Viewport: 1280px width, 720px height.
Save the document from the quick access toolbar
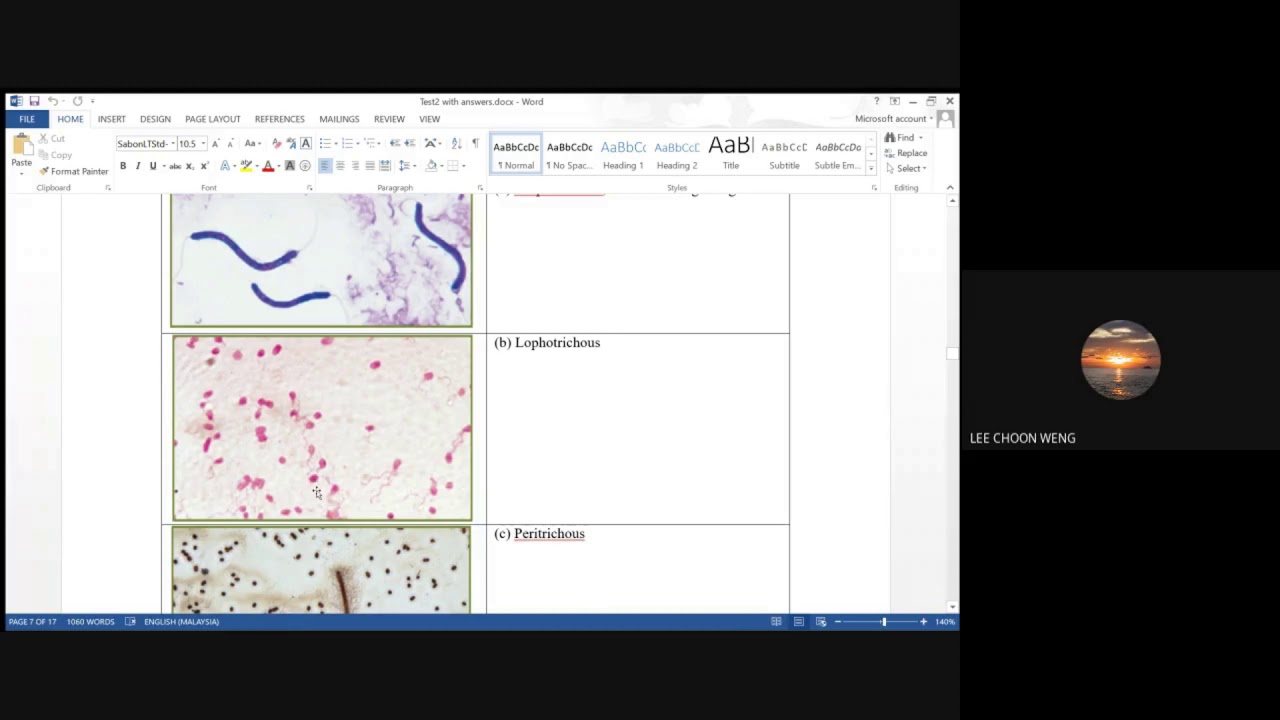(34, 101)
